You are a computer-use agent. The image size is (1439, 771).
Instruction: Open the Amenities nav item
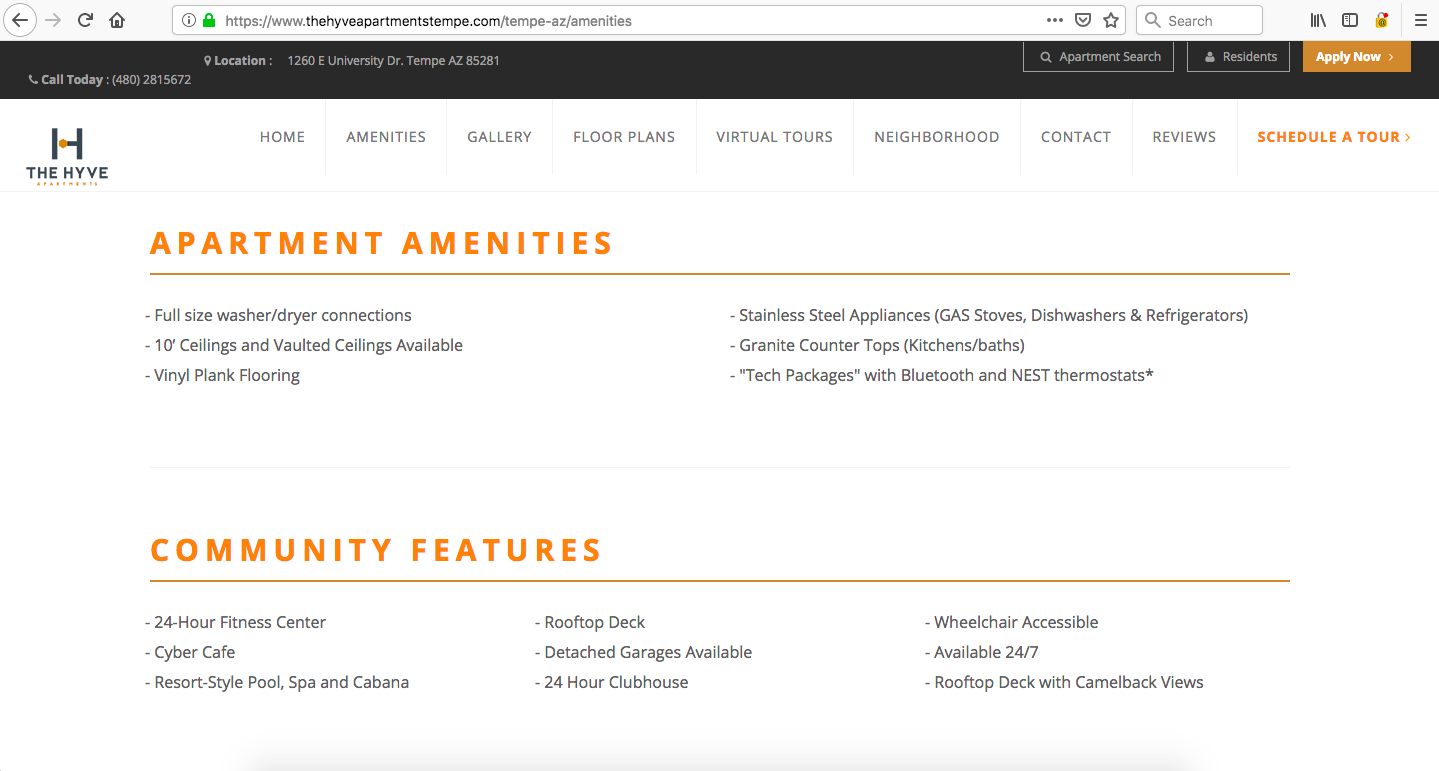click(386, 137)
